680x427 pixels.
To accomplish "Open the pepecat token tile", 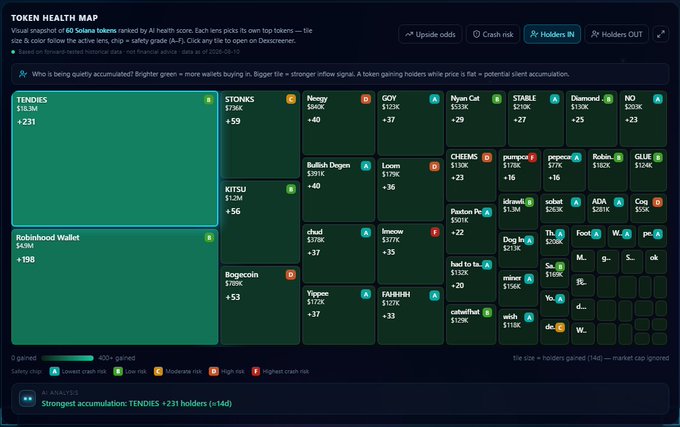I will (x=564, y=170).
